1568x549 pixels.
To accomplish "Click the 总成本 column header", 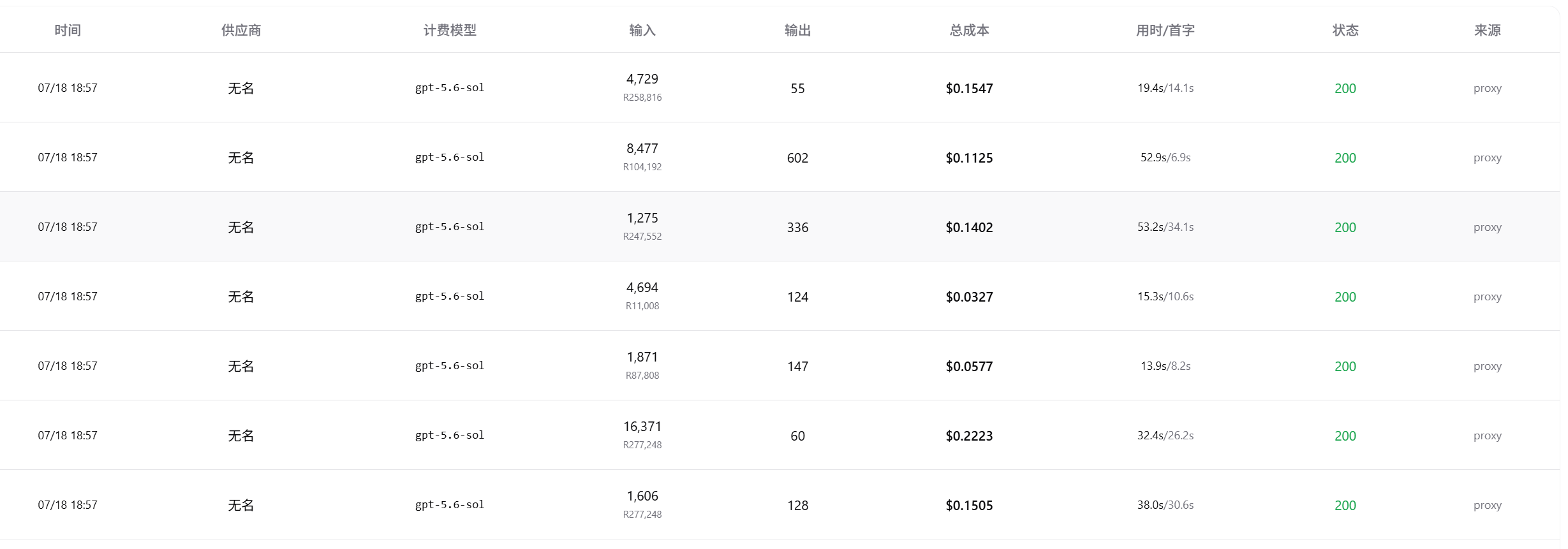I will [x=969, y=30].
